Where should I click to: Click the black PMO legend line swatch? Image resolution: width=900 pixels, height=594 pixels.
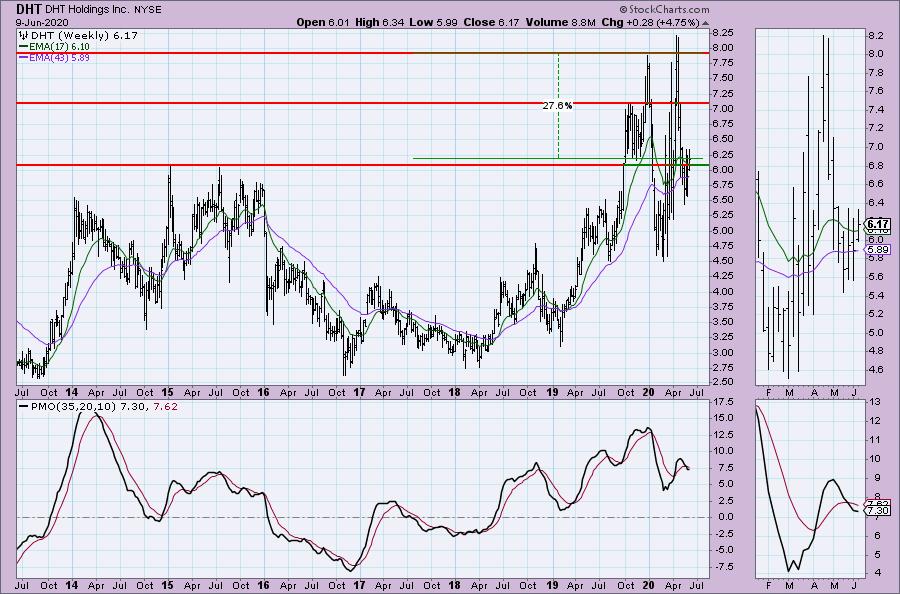click(24, 407)
